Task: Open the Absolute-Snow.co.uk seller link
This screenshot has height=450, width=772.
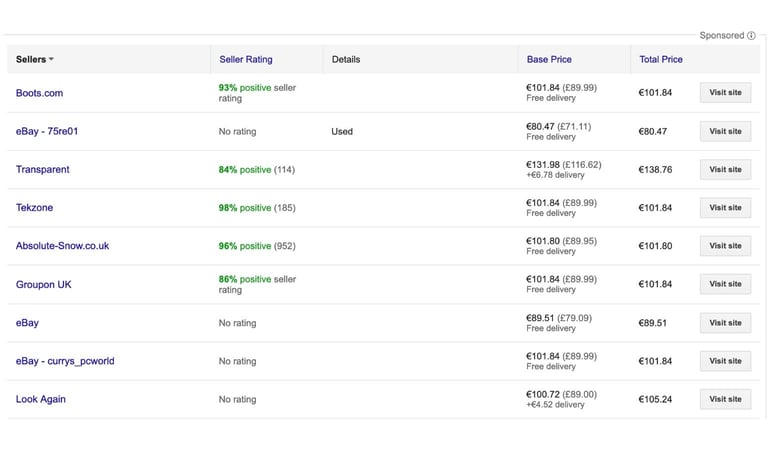Action: pyautogui.click(x=63, y=246)
